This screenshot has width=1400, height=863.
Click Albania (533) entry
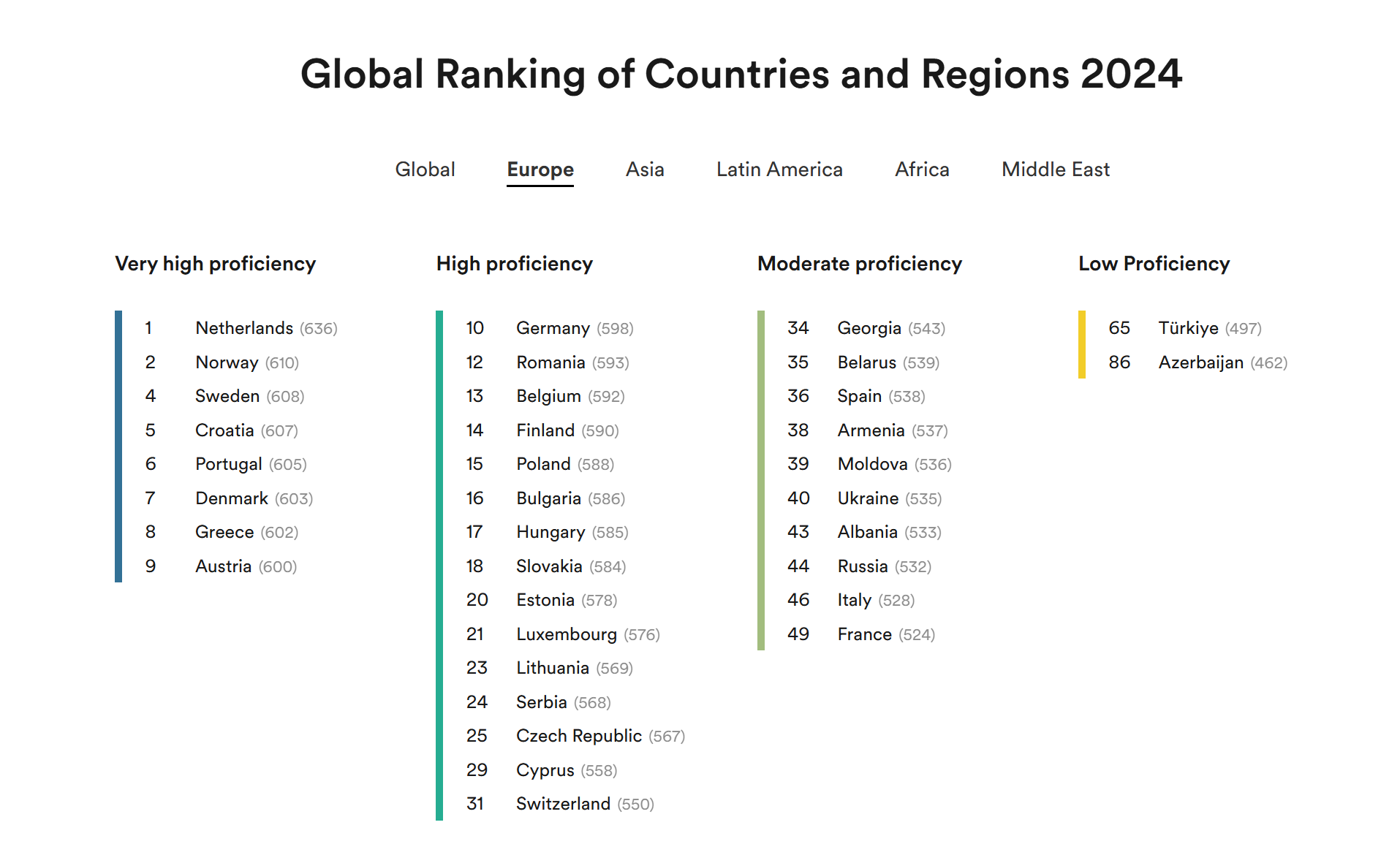click(889, 532)
